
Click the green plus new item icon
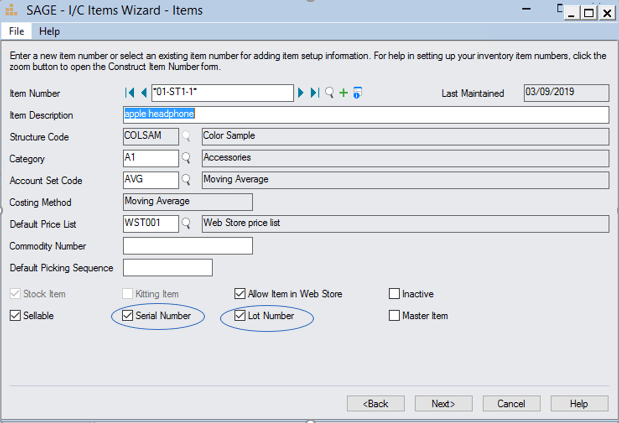pos(343,93)
